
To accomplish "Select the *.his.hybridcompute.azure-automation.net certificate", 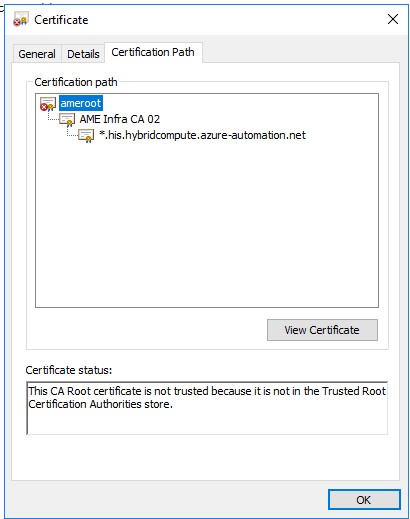I will [202, 135].
